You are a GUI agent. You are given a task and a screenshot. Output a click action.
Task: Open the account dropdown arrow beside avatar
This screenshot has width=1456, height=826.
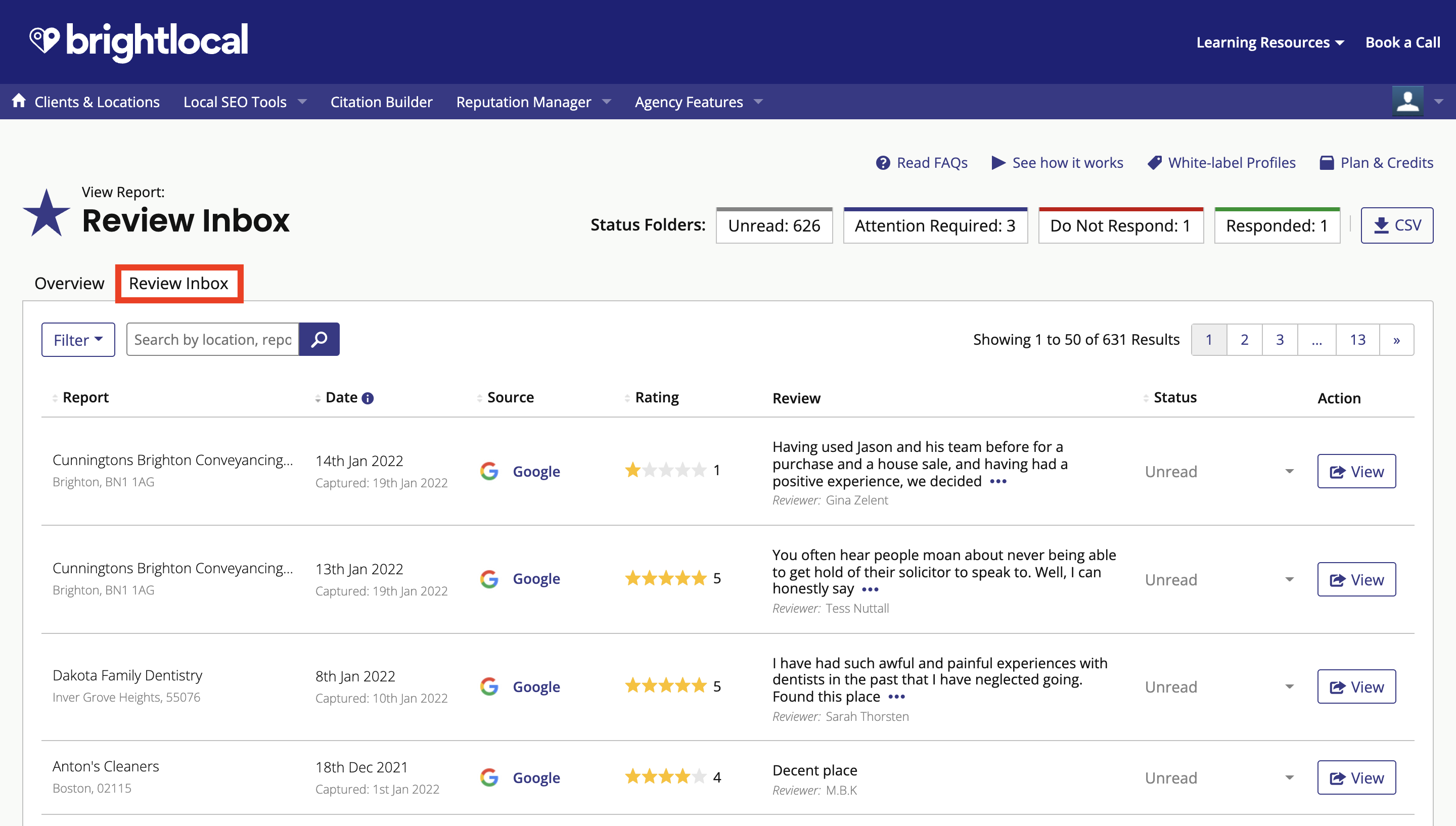click(x=1438, y=102)
